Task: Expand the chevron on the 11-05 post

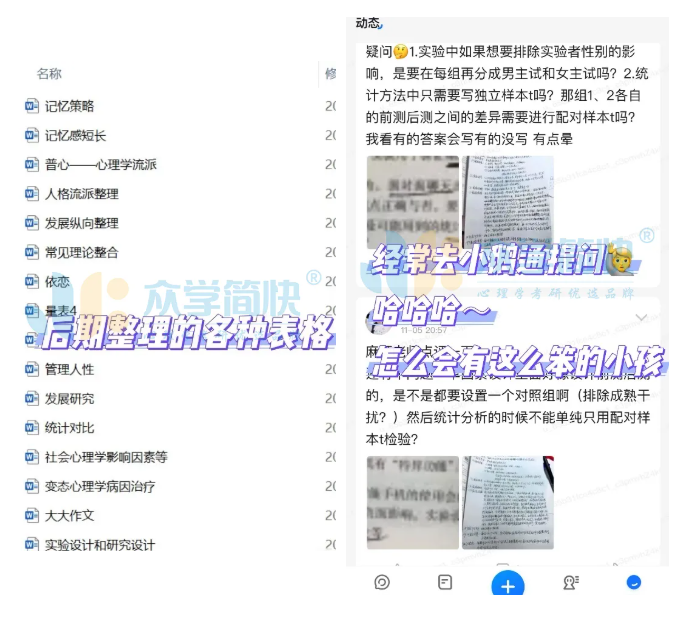Action: tap(641, 319)
